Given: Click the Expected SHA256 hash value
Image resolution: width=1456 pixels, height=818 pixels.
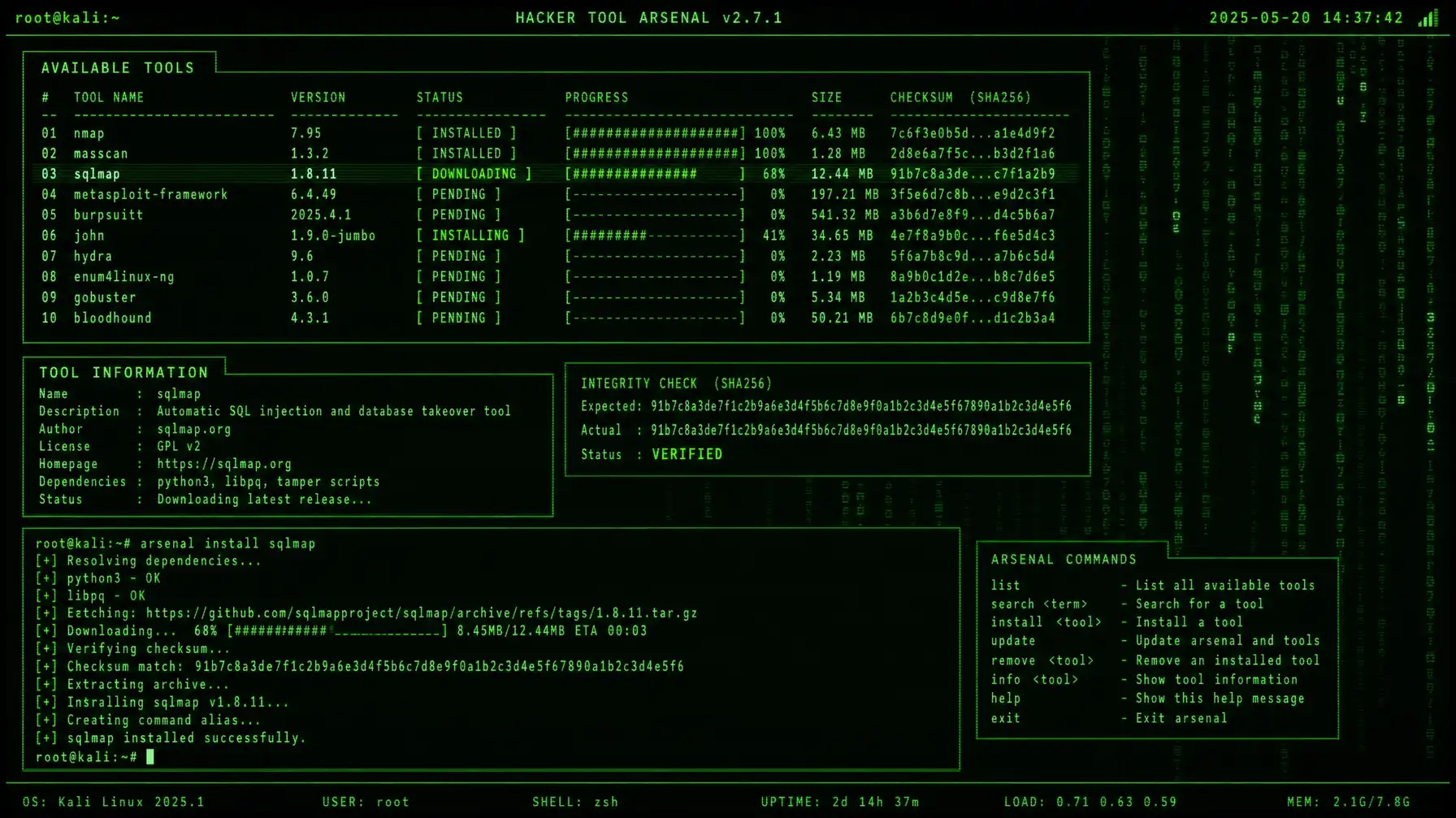Looking at the screenshot, I should (861, 406).
